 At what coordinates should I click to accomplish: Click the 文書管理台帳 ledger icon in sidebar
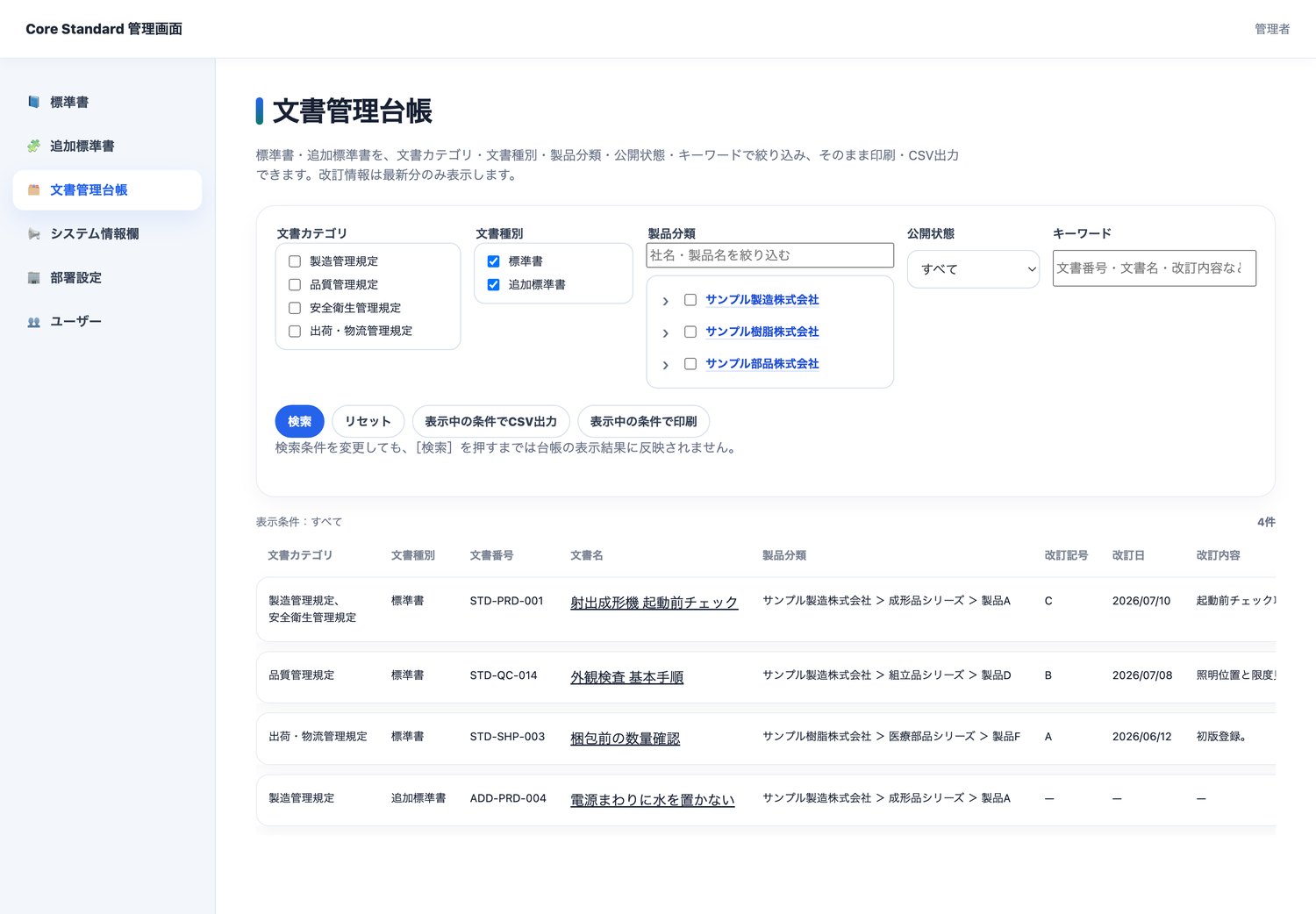[33, 190]
